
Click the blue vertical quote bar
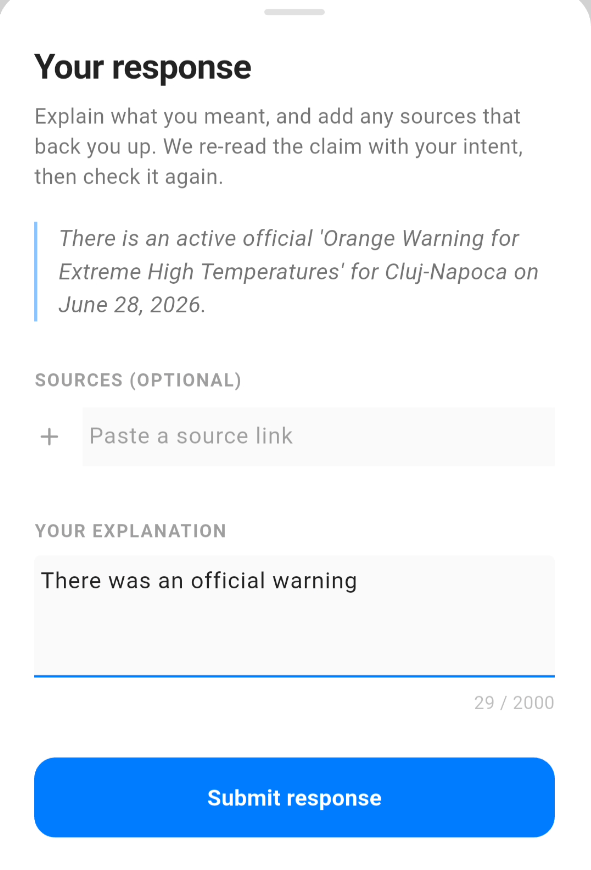point(36,271)
